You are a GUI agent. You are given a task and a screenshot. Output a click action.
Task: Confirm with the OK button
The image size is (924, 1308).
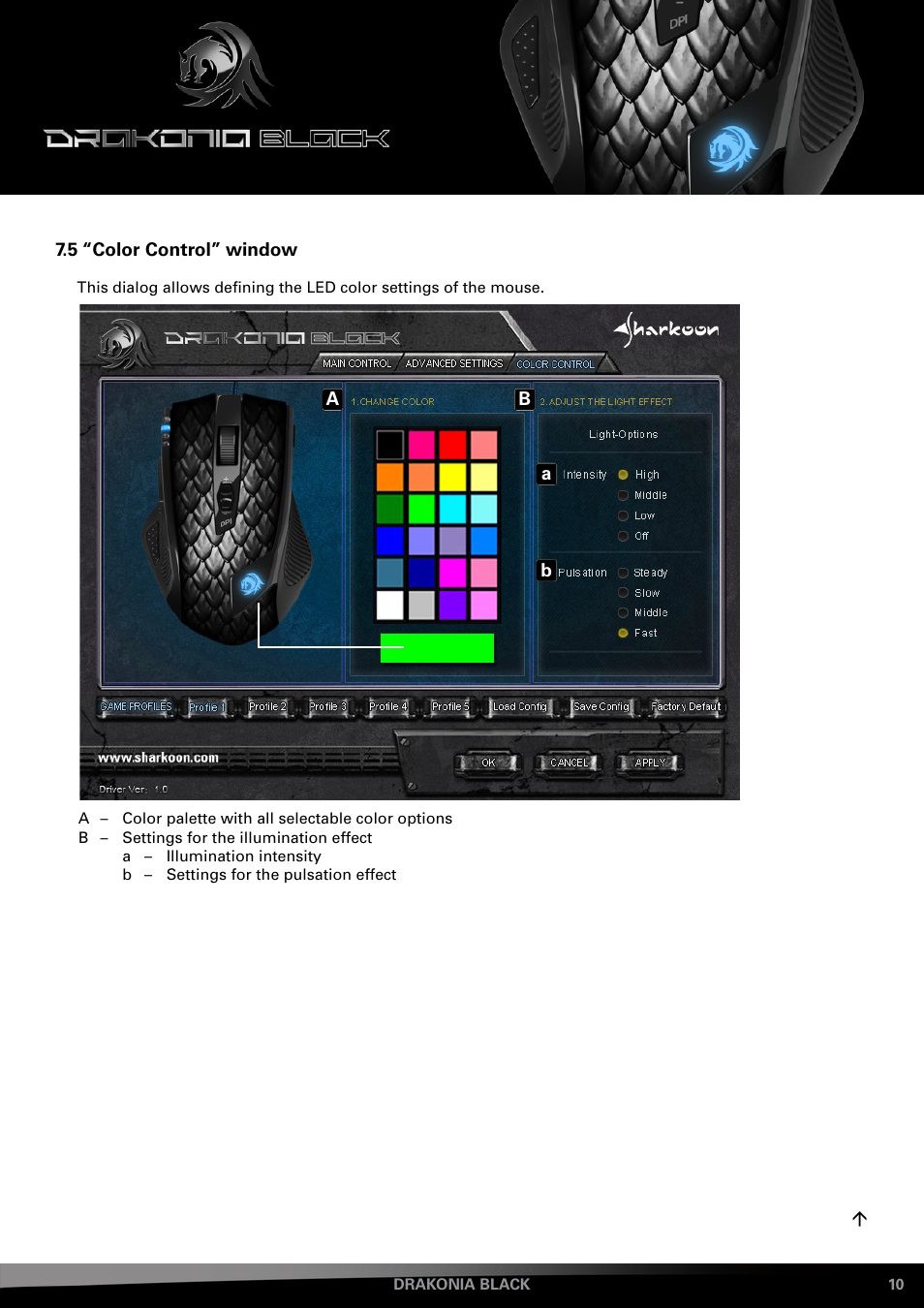[488, 763]
